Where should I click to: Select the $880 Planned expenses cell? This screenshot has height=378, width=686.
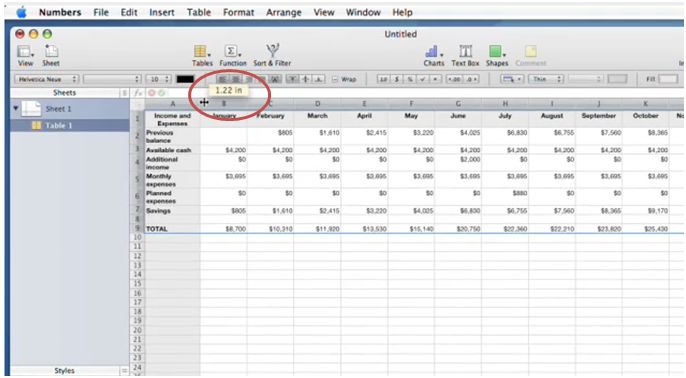coord(505,197)
